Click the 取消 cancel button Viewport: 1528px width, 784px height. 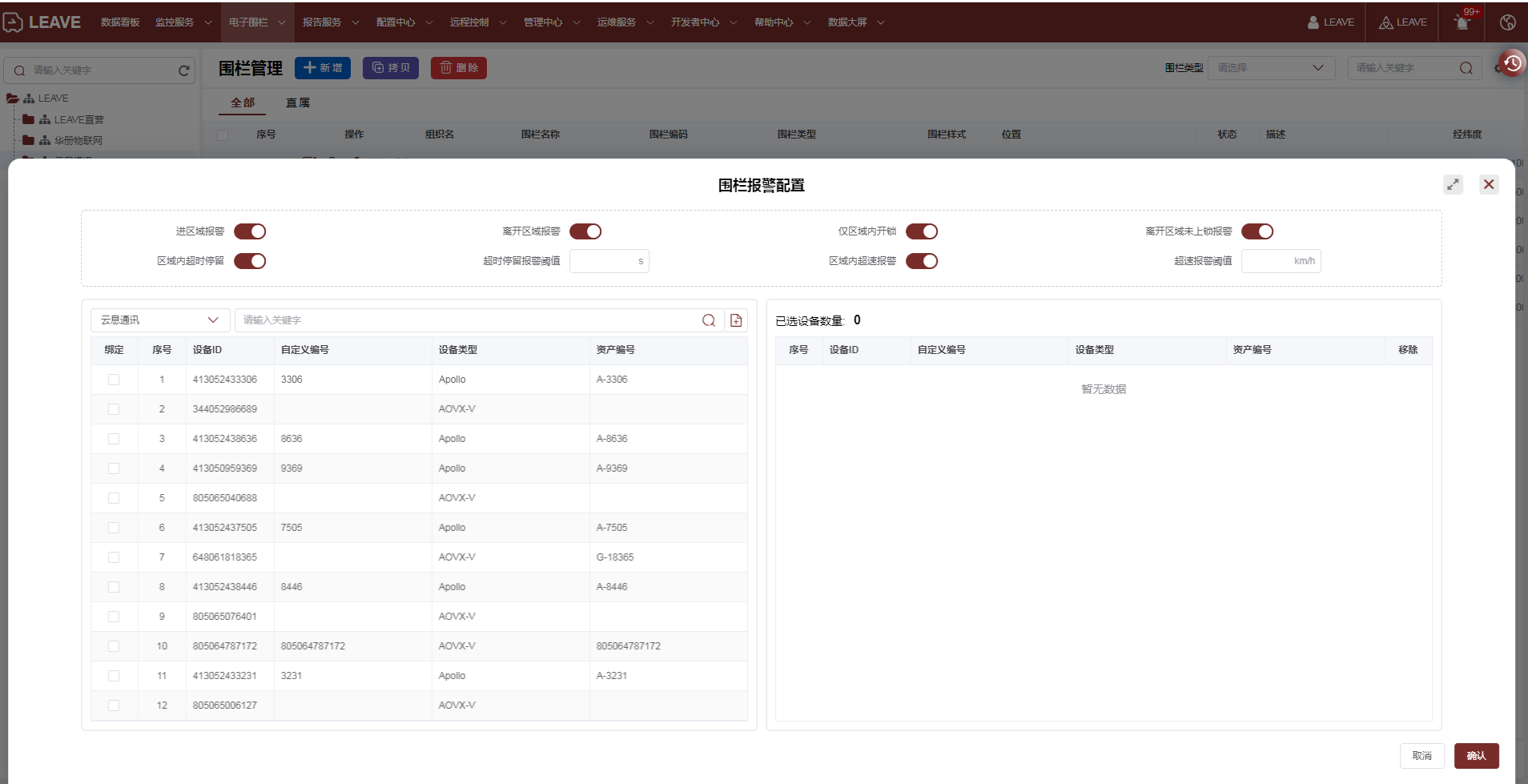click(1422, 756)
